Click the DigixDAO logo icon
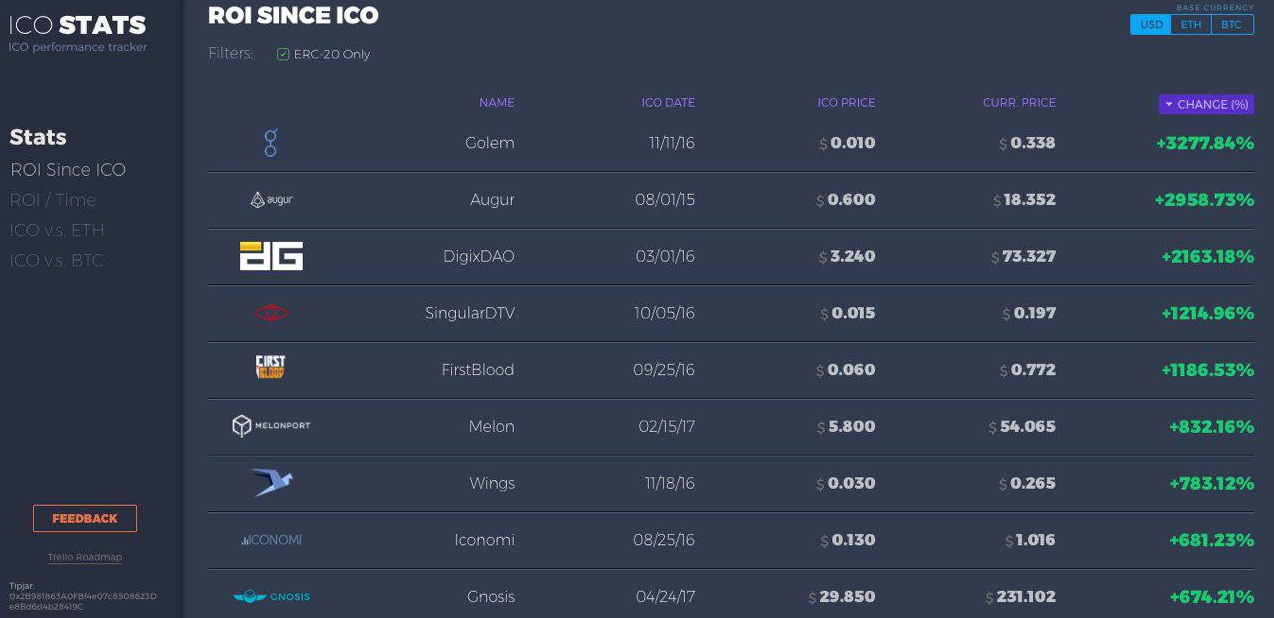This screenshot has width=1274, height=618. point(271,256)
